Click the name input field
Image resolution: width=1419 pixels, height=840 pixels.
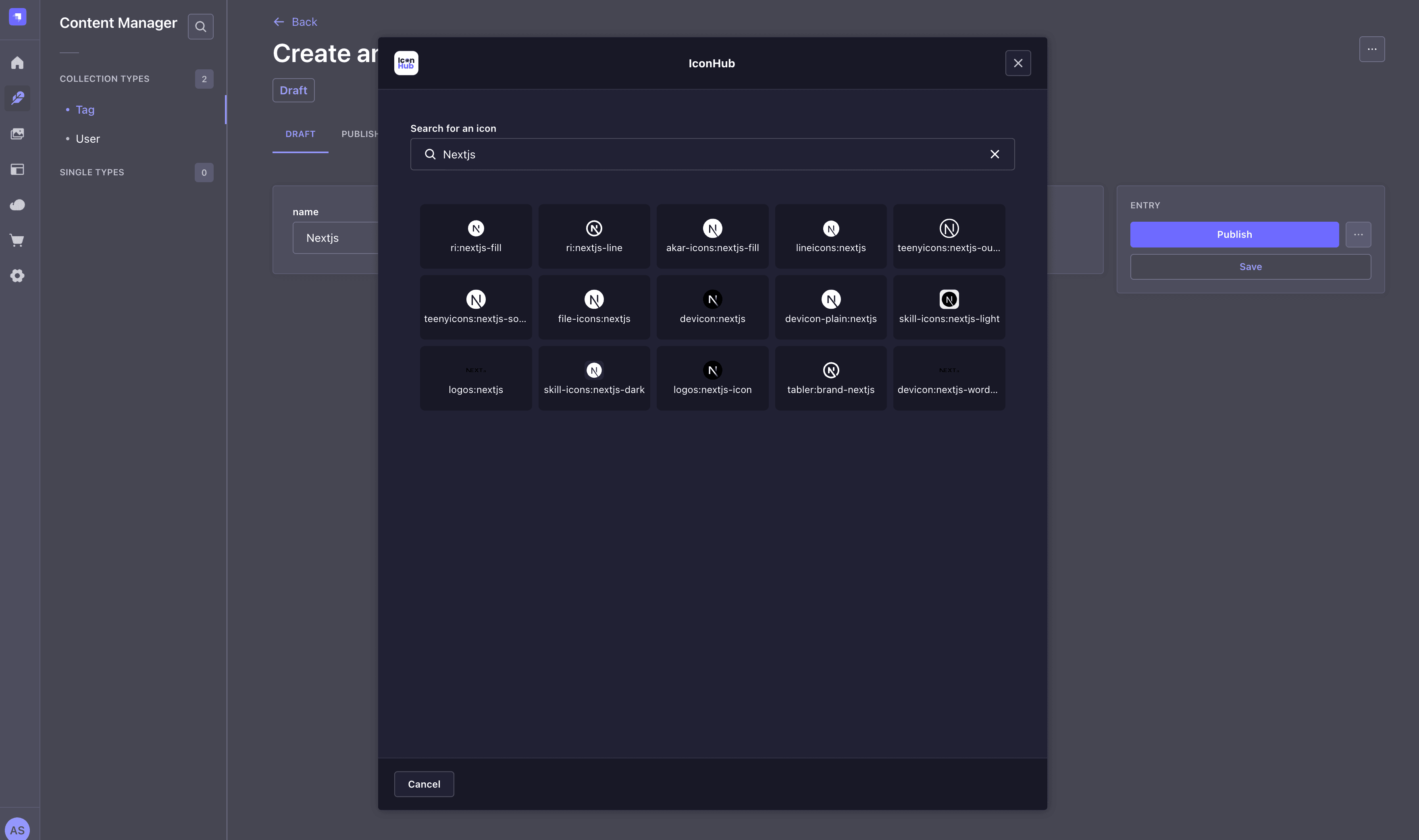click(335, 238)
